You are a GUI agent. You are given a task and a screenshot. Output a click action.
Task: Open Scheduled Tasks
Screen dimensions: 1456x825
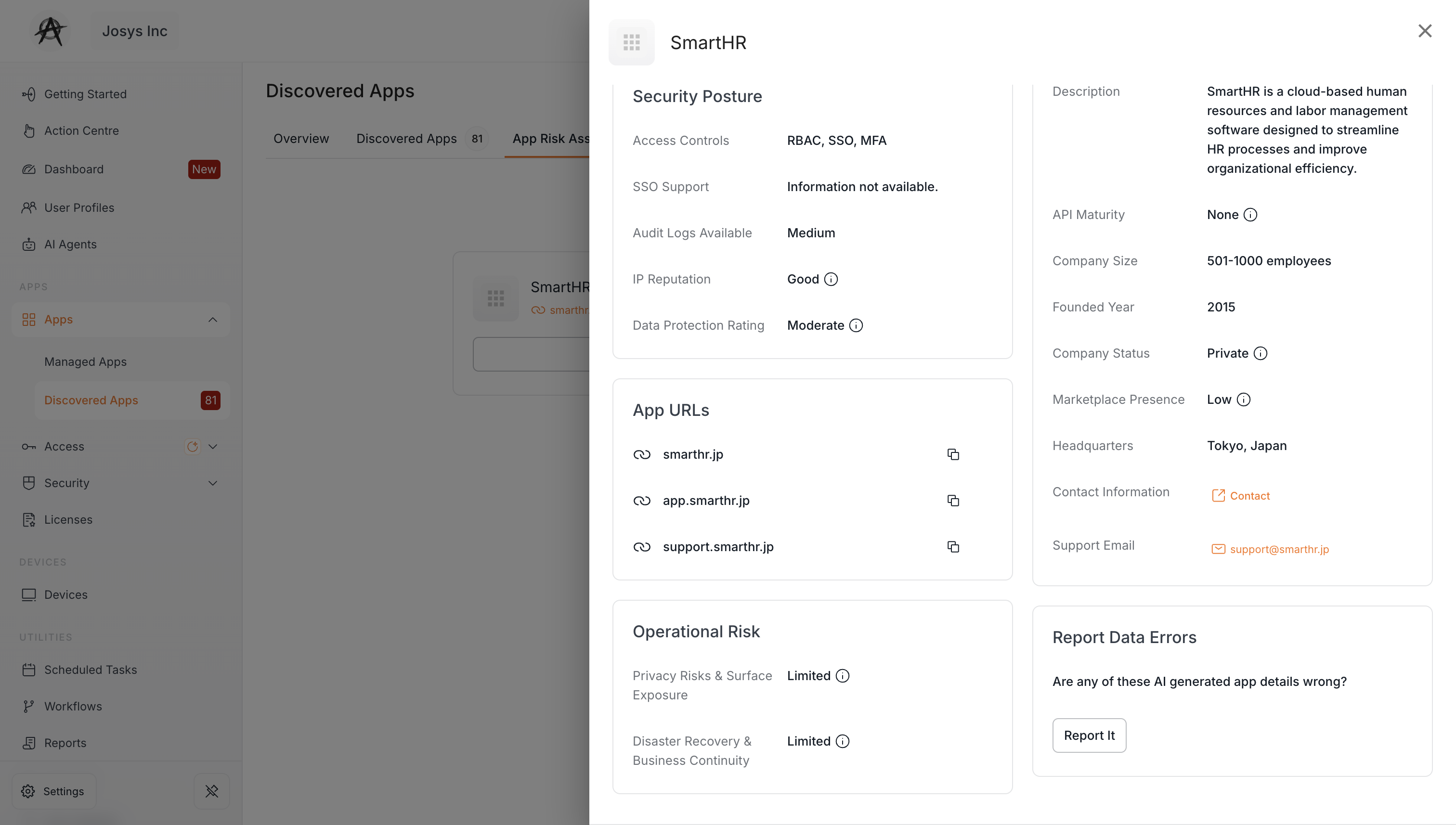pyautogui.click(x=120, y=670)
